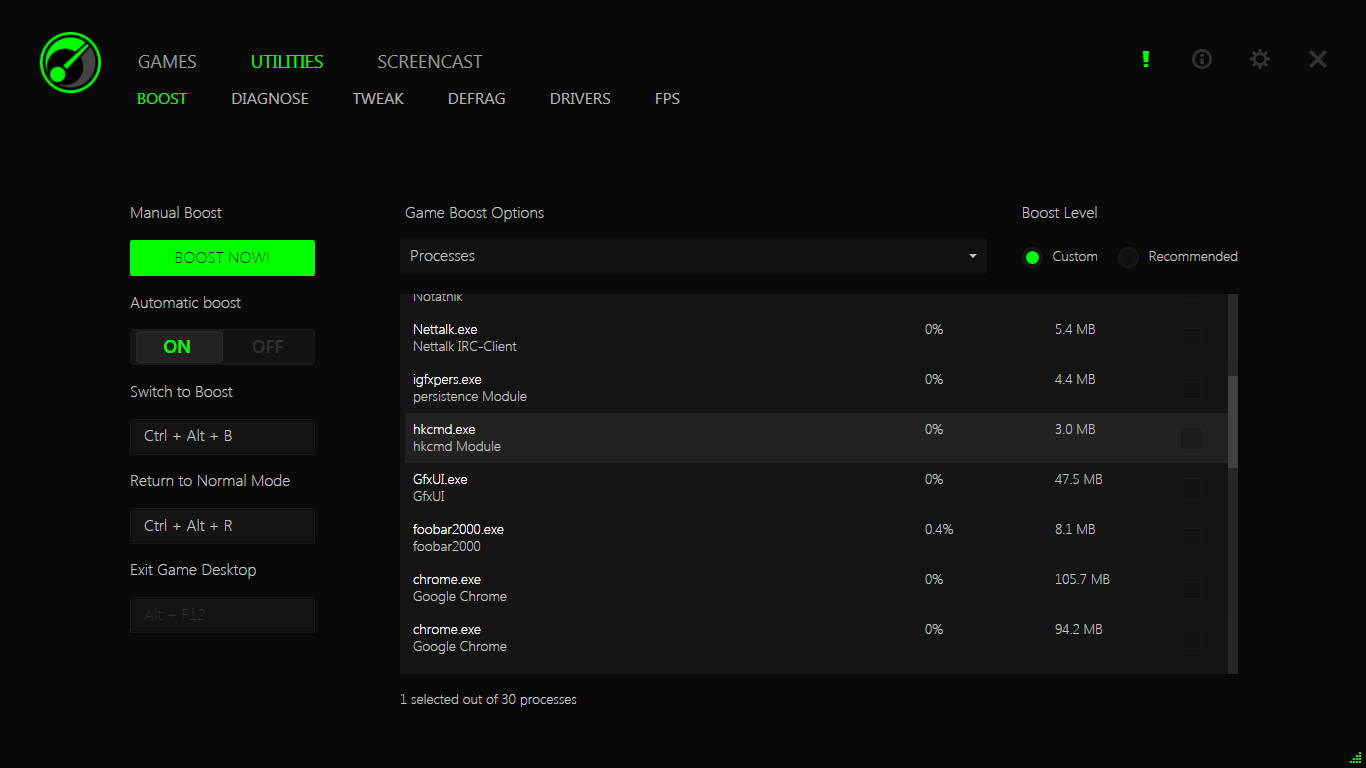Click the window resize grip icon
The image size is (1366, 768).
pos(1355,757)
